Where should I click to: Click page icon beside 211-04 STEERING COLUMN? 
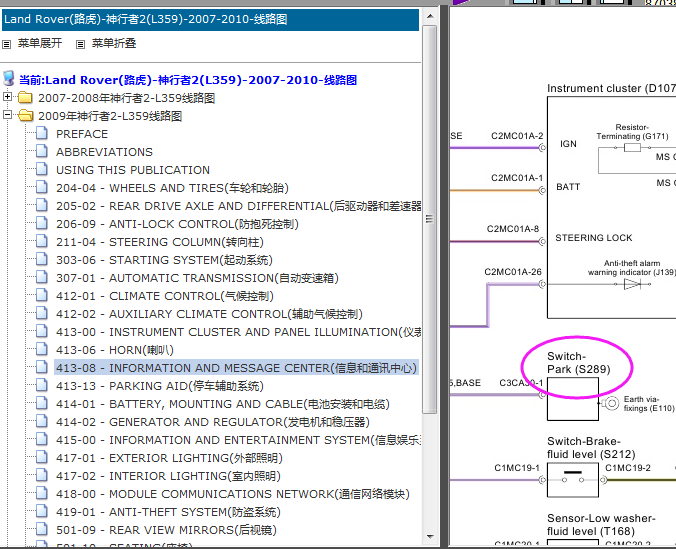[x=42, y=242]
